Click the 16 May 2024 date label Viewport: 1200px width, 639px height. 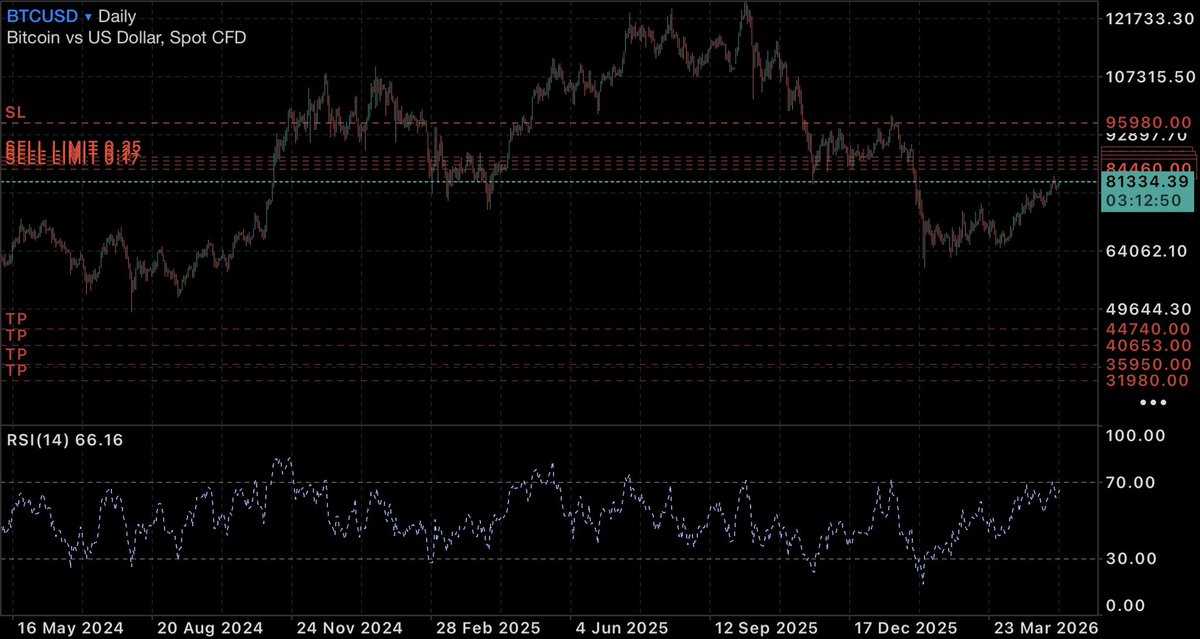(70, 628)
